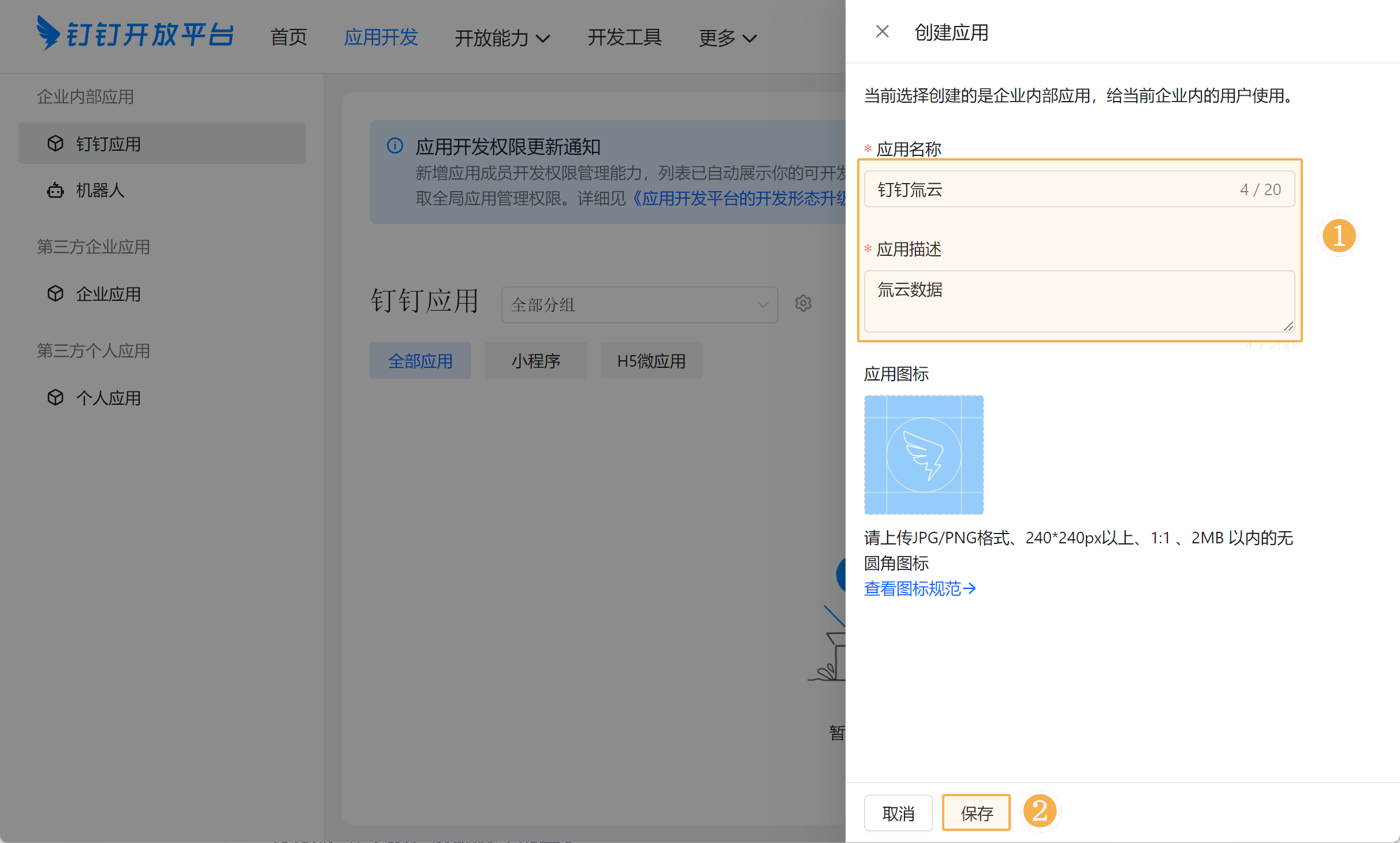Click the cube icon beside 钉钉应用
The width and height of the screenshot is (1400, 843).
[55, 143]
